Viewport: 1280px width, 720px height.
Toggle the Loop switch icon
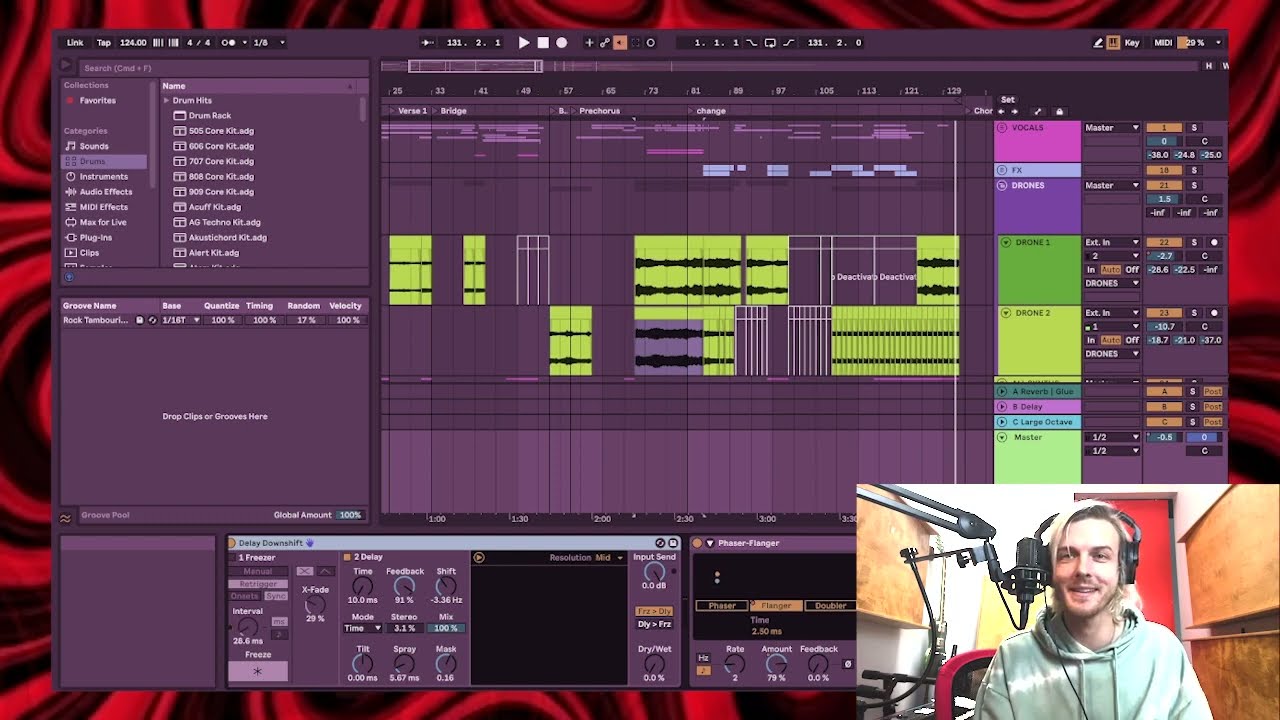pos(770,43)
